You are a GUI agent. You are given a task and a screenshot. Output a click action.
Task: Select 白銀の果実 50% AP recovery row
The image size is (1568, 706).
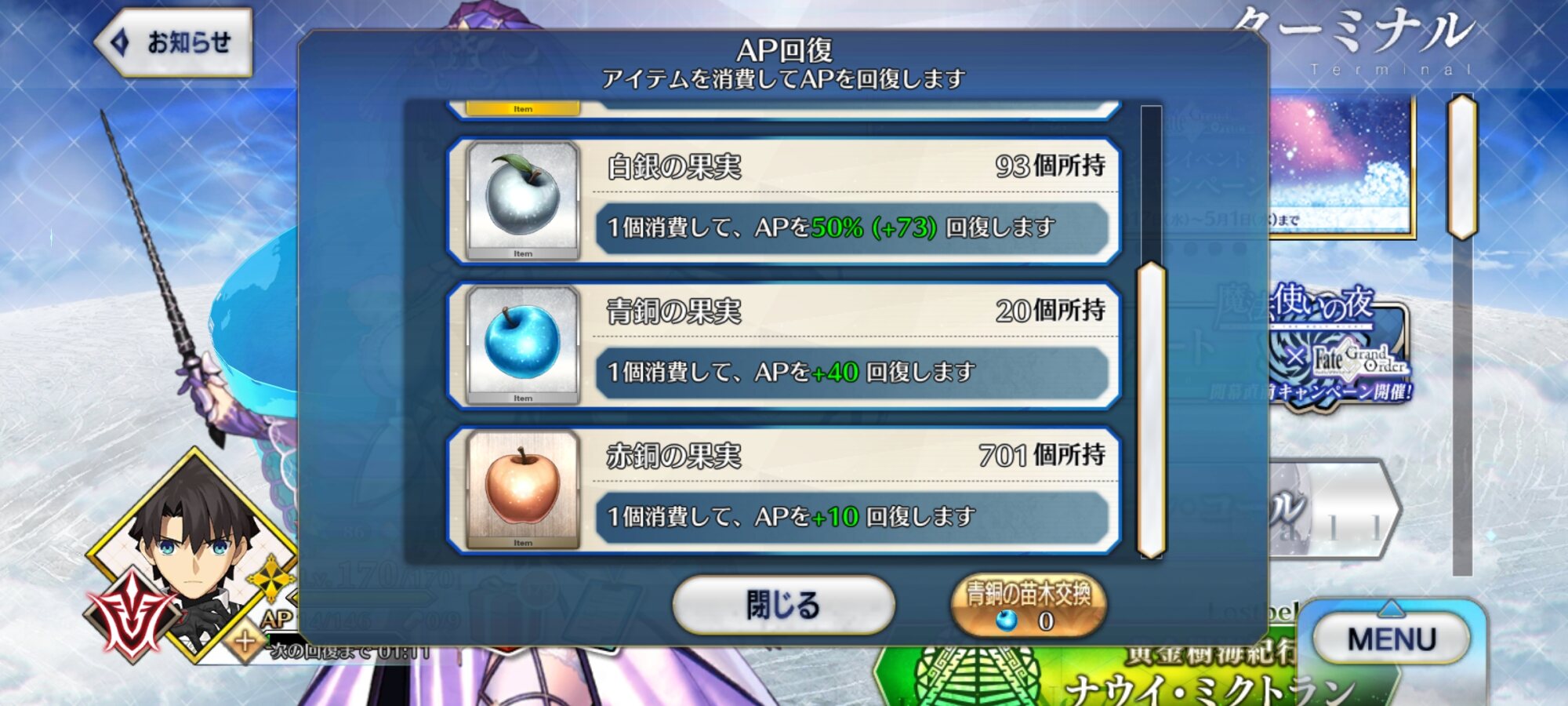[784, 200]
